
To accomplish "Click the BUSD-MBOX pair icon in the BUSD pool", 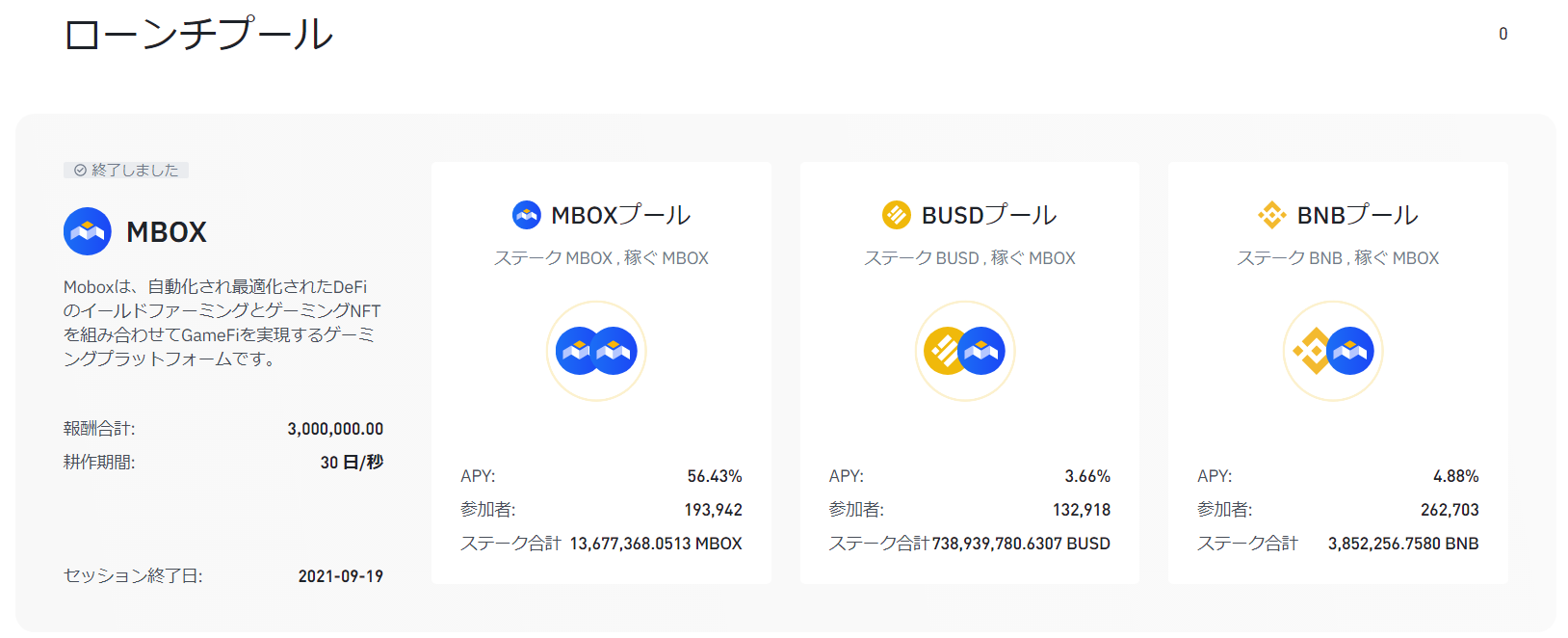I will click(964, 351).
